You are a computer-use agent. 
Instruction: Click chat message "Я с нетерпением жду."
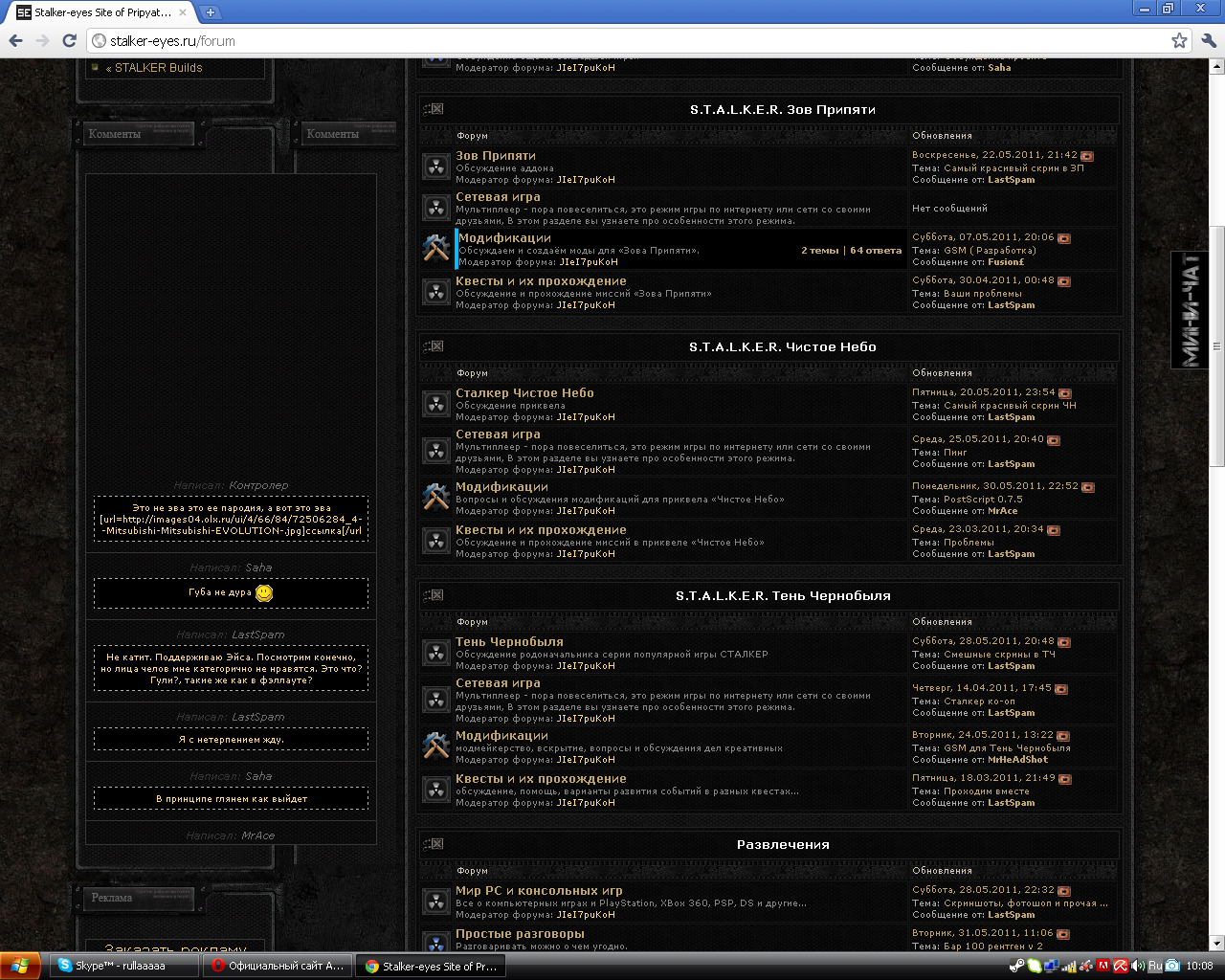pyautogui.click(x=231, y=739)
